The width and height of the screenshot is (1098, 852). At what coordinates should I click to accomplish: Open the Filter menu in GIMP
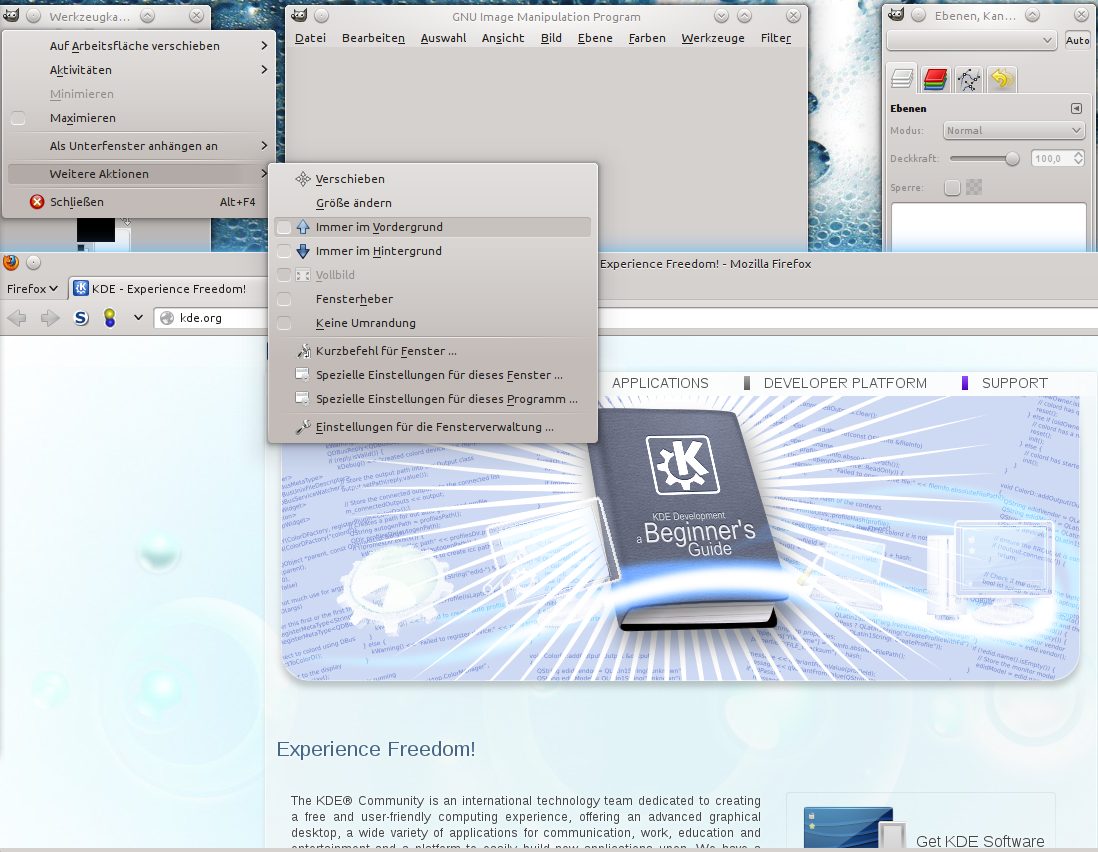click(x=776, y=38)
